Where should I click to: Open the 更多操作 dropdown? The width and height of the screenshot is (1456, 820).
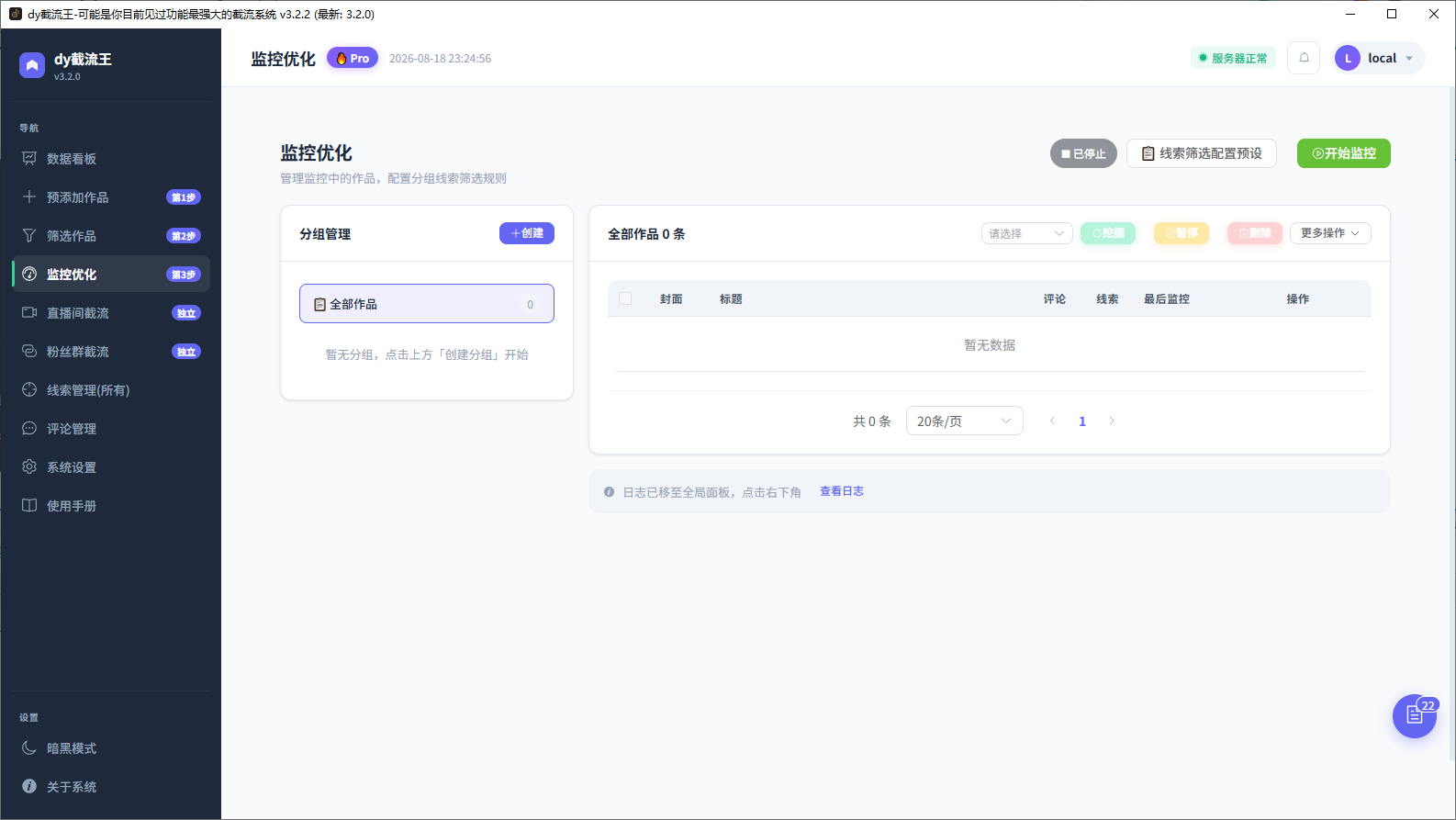point(1330,233)
